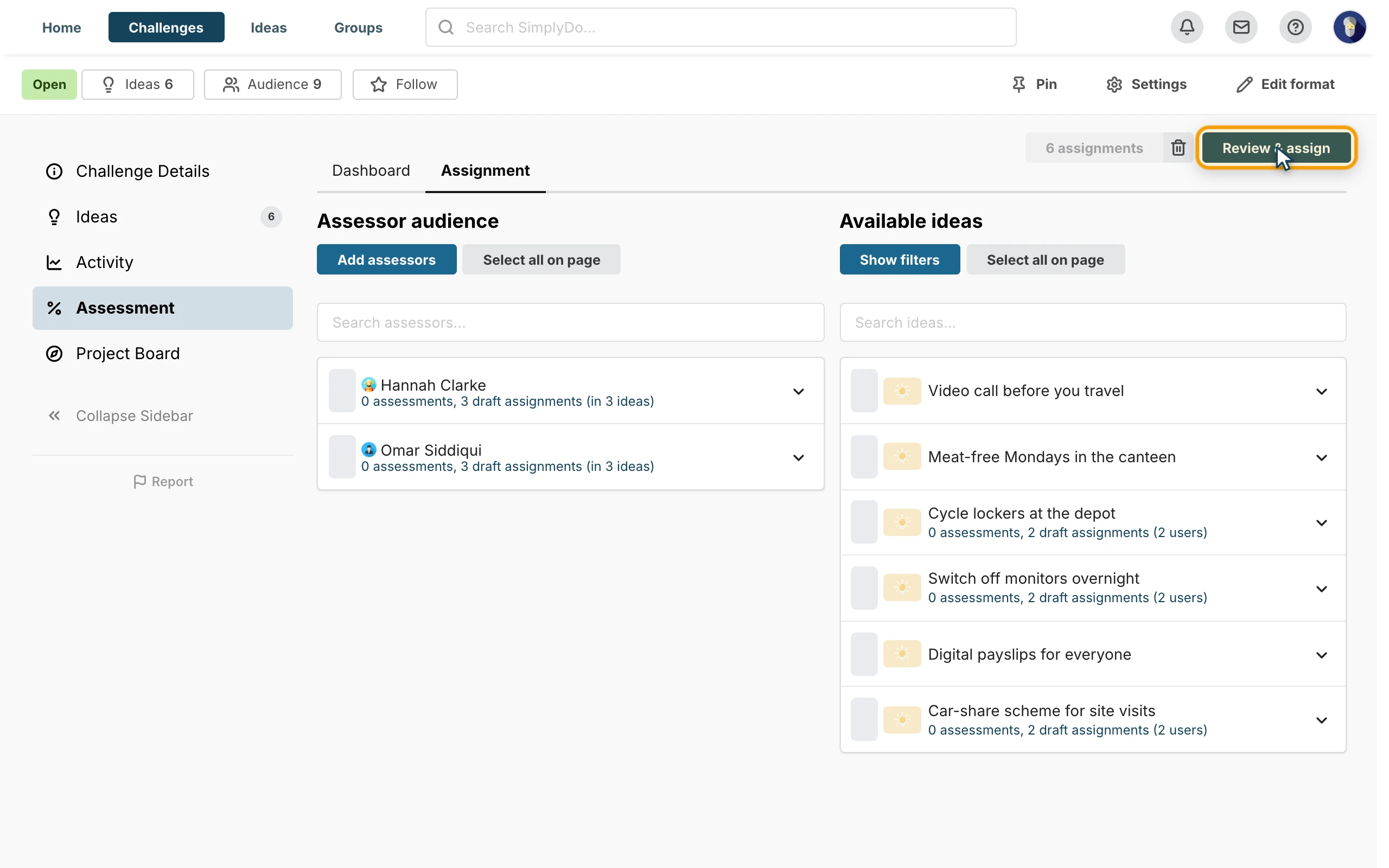The image size is (1389, 868).
Task: Open the messages envelope icon
Action: 1241,27
